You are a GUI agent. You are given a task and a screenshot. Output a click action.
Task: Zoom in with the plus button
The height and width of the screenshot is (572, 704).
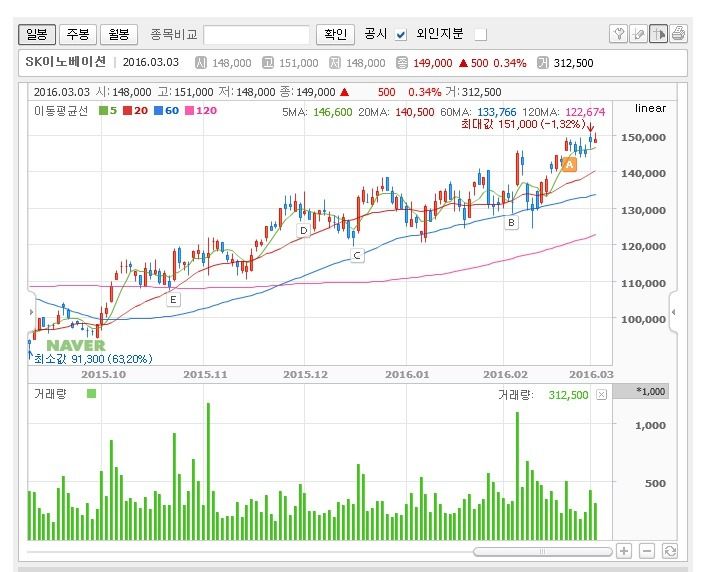[x=624, y=551]
